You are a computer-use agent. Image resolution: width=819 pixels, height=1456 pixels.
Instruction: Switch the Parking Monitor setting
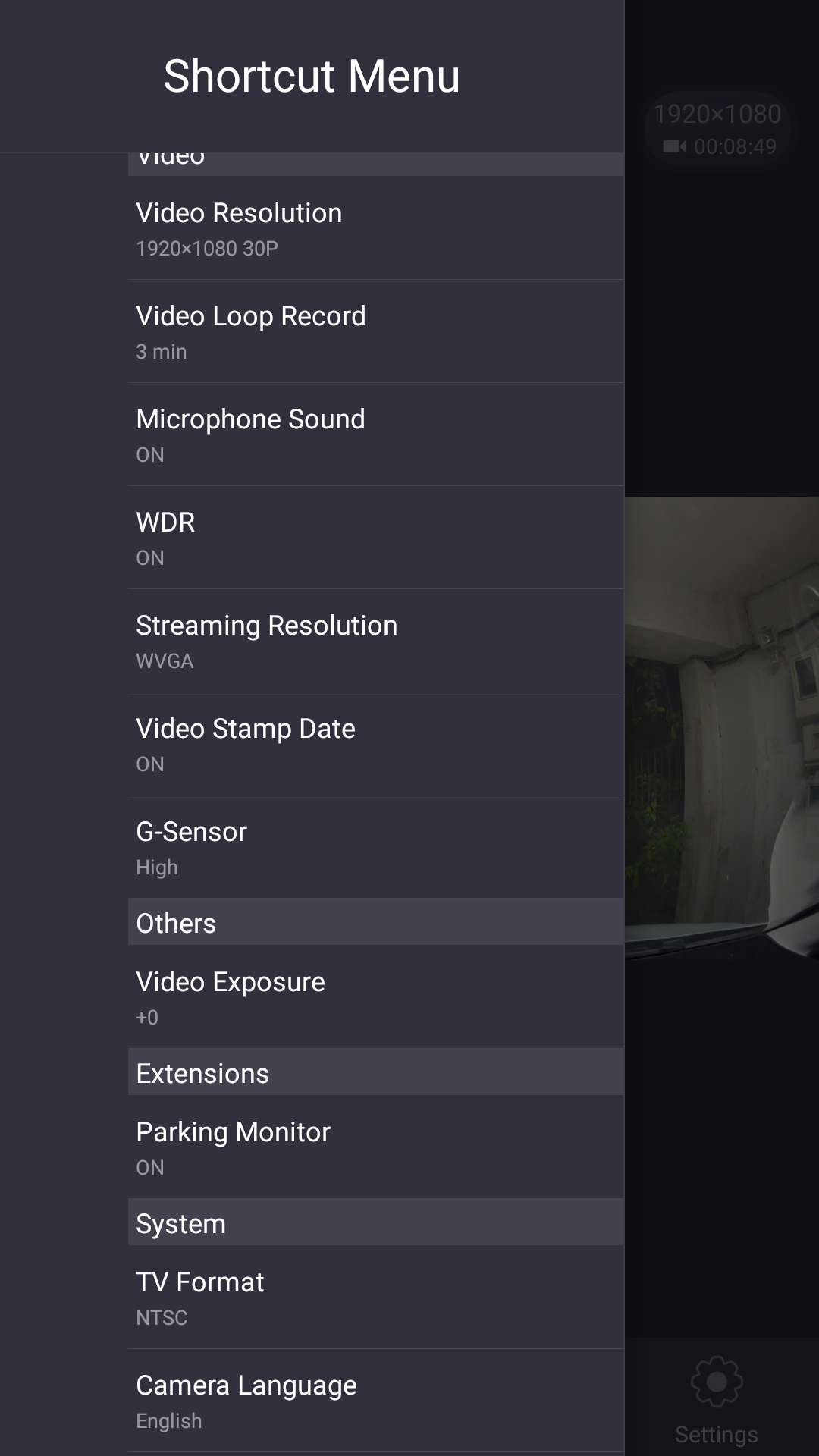tap(375, 1147)
